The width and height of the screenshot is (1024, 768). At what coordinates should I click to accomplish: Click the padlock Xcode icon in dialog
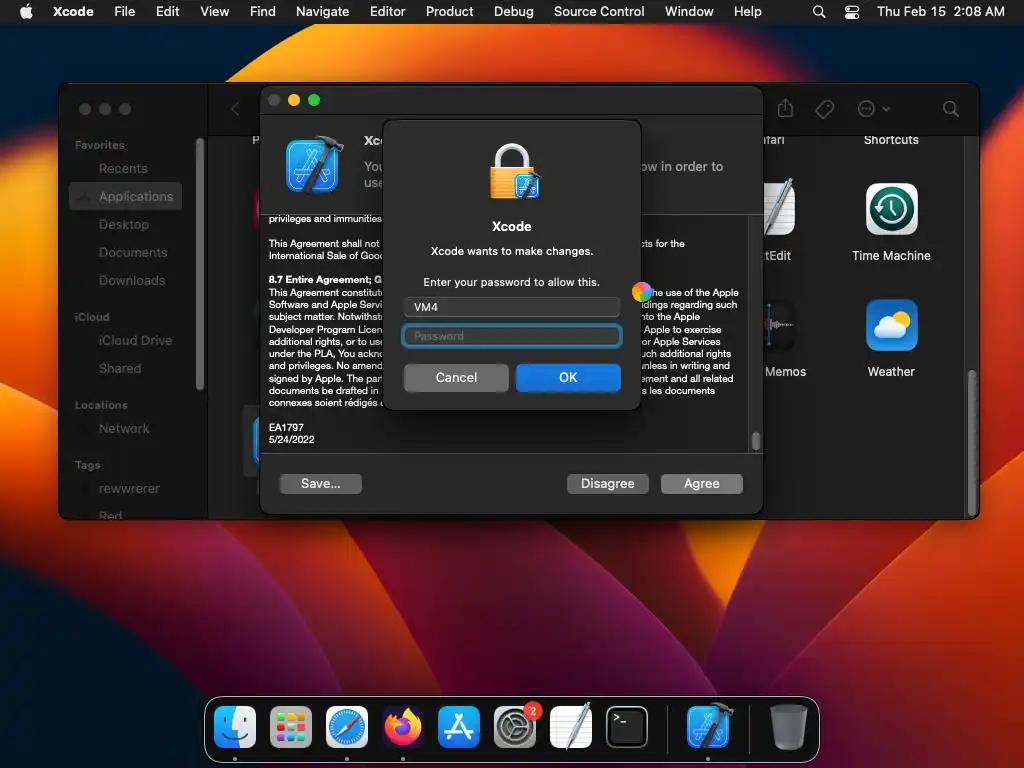(515, 172)
